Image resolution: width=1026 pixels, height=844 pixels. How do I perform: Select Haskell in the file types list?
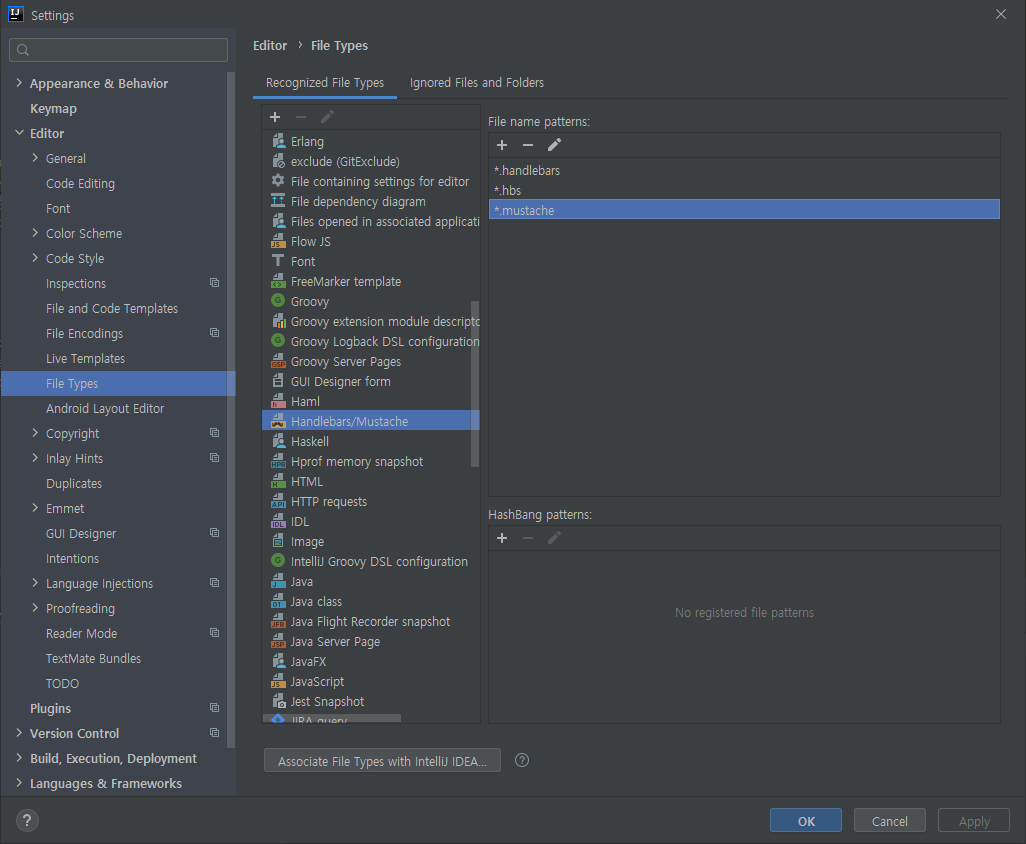click(371, 442)
